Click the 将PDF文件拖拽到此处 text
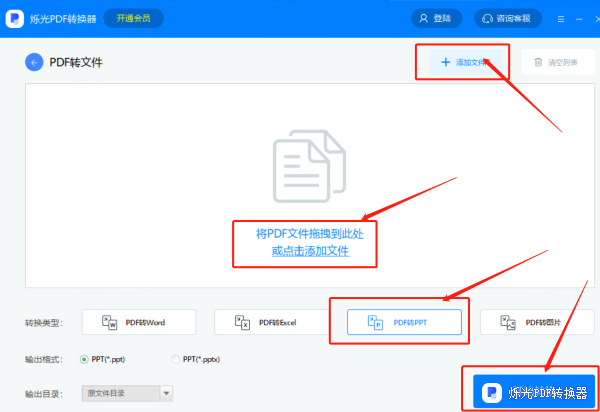Viewport: 600px width, 412px height. pyautogui.click(x=310, y=233)
